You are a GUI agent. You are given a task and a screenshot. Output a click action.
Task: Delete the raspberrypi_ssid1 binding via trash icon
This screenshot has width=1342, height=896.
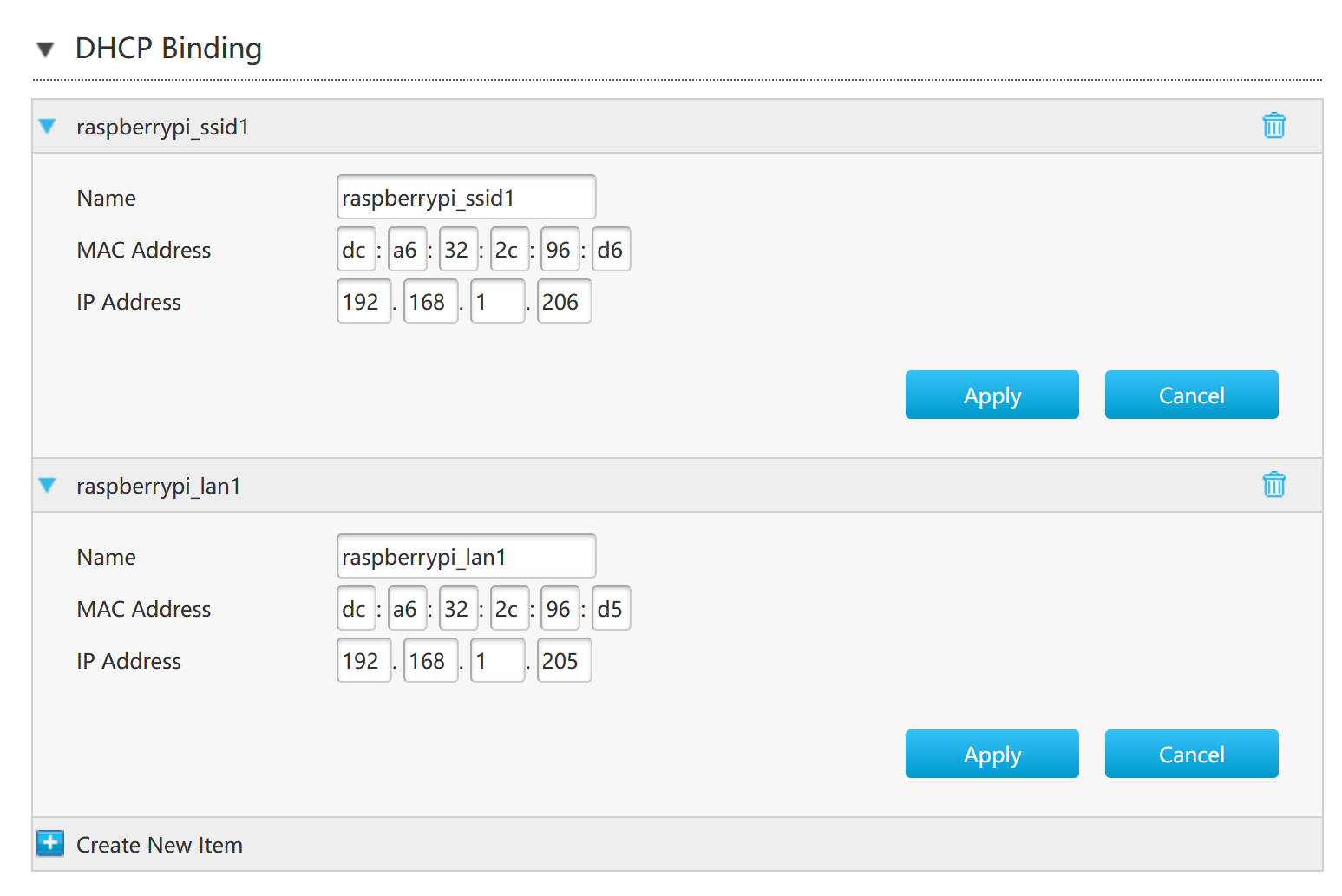[x=1273, y=126]
